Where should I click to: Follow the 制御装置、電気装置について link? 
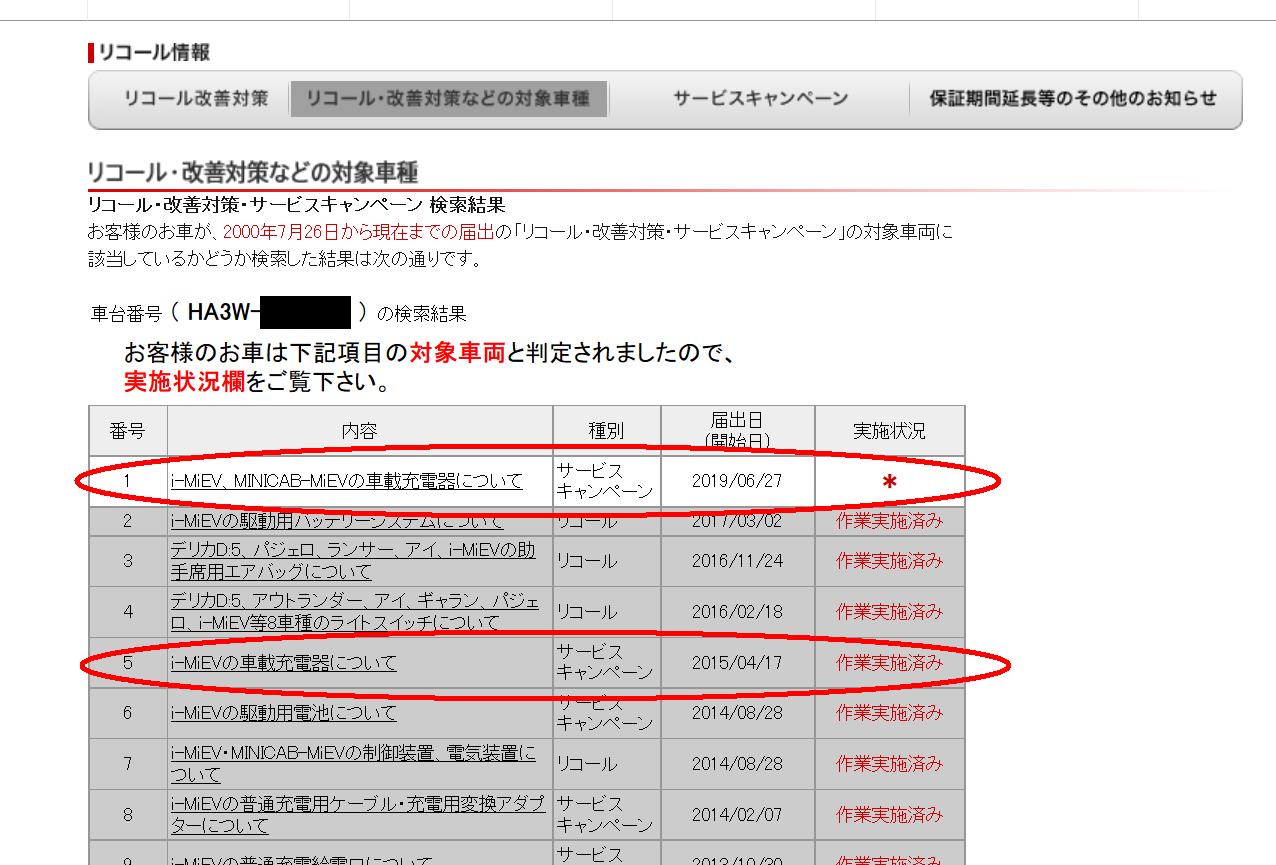(x=353, y=764)
